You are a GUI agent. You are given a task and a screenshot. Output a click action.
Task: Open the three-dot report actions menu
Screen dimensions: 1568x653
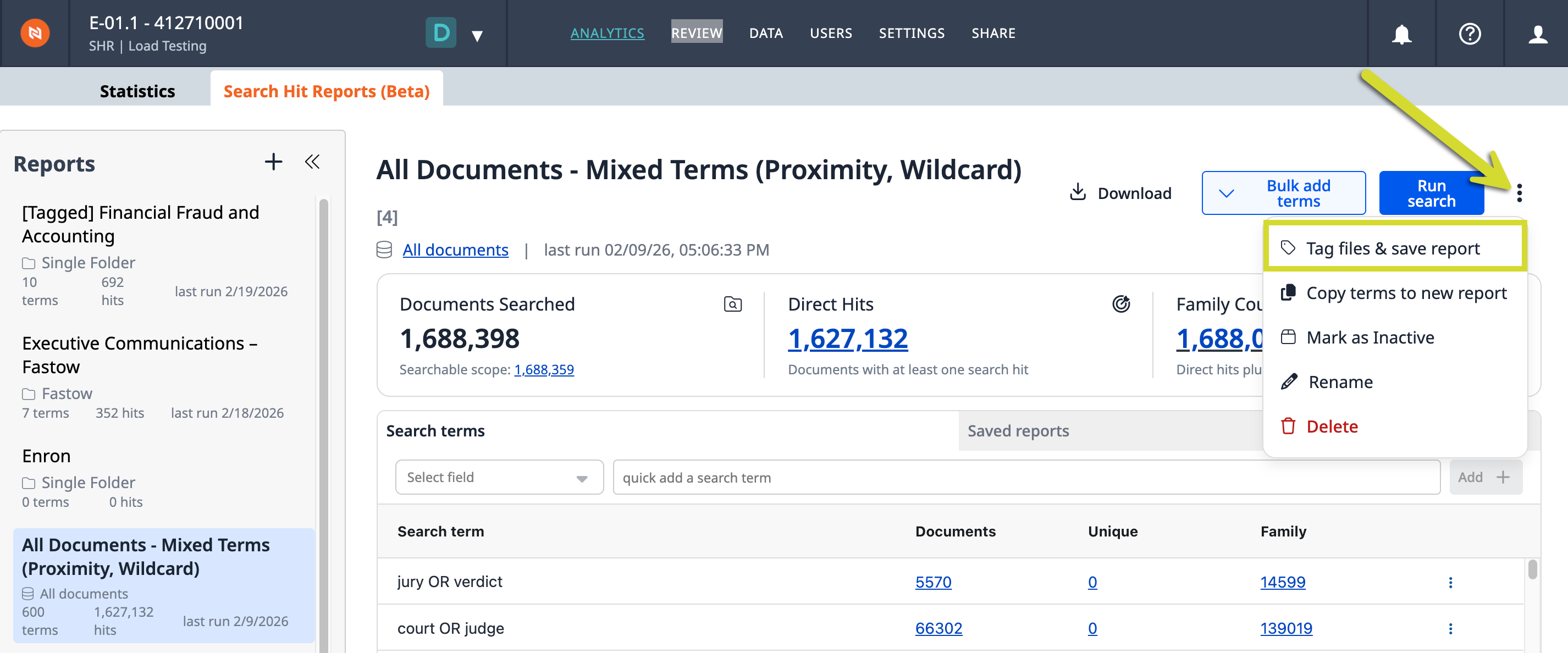1519,193
